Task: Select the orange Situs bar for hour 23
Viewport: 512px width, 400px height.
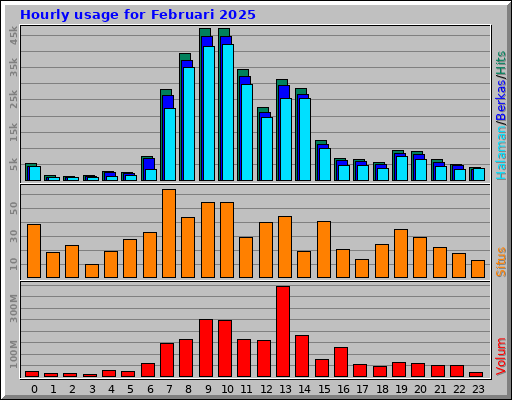Action: (x=478, y=269)
